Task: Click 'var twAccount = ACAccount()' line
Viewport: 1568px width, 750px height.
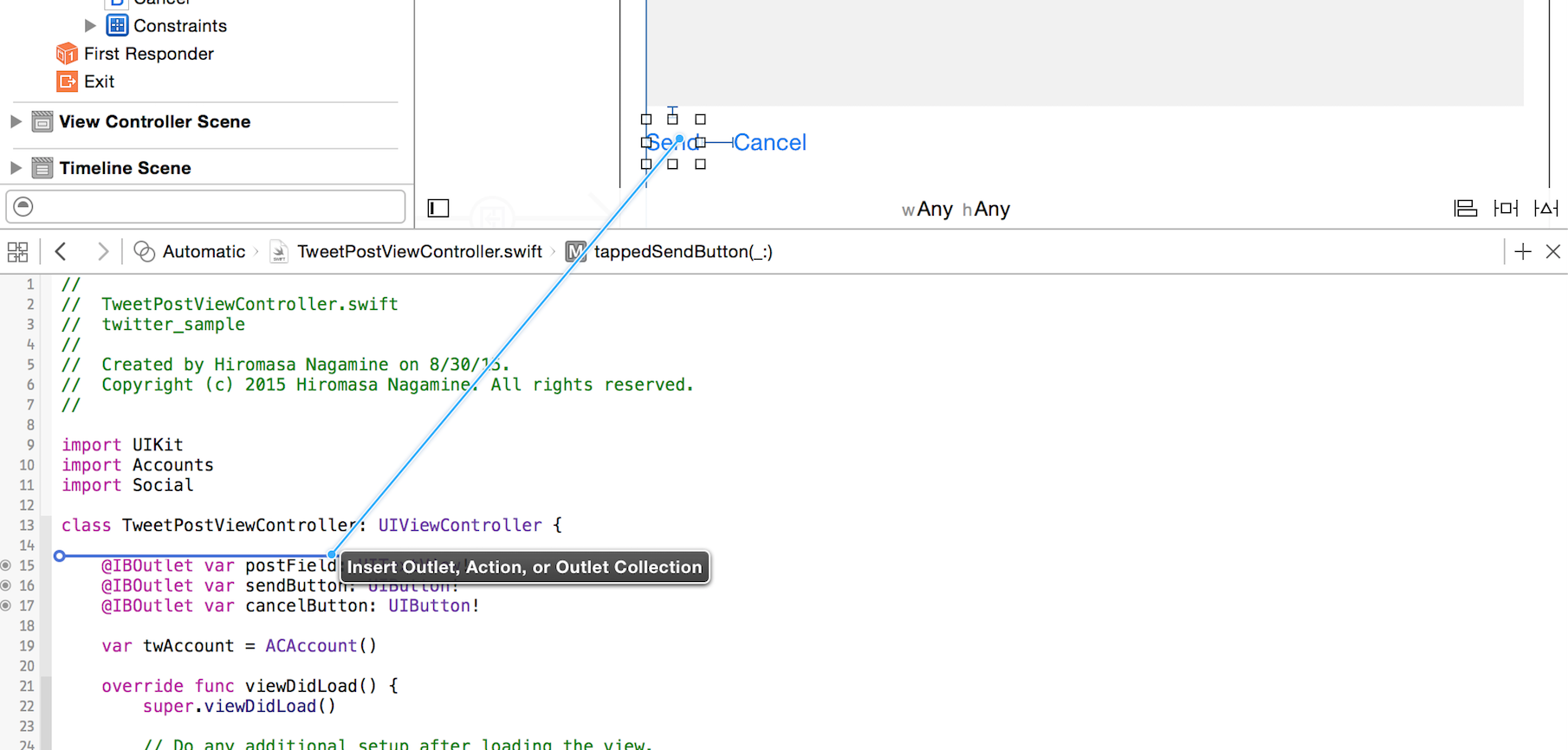Action: [x=239, y=646]
